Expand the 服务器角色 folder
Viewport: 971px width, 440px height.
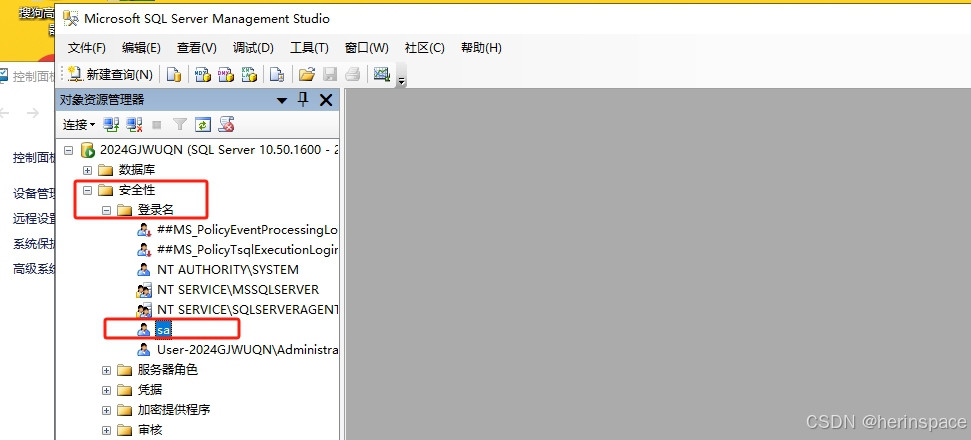click(x=107, y=370)
